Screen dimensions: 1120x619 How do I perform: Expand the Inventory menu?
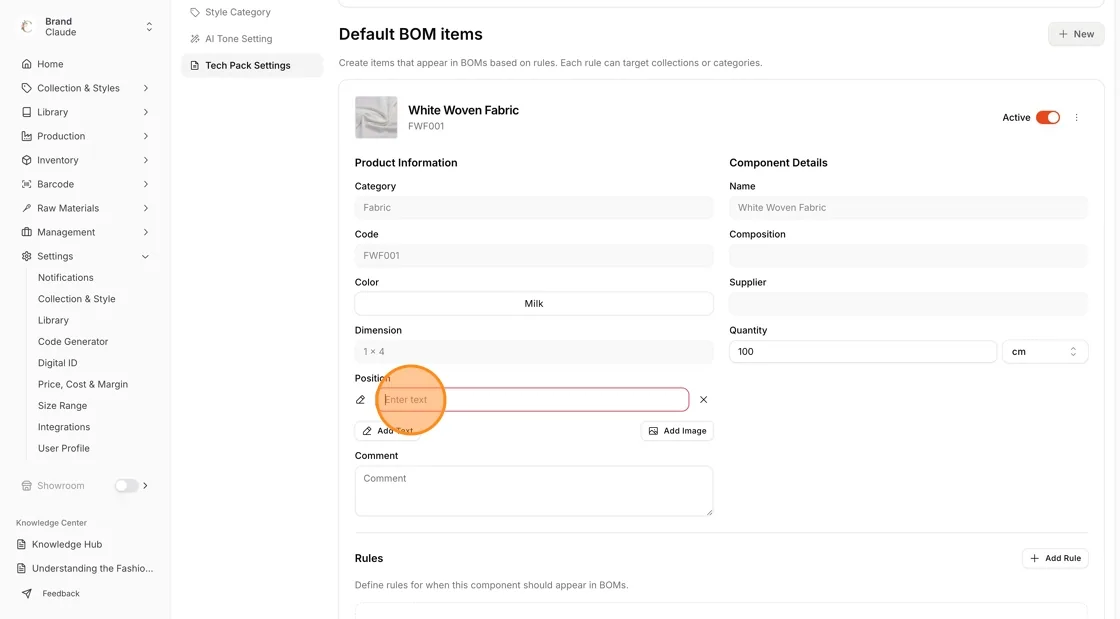coord(146,160)
